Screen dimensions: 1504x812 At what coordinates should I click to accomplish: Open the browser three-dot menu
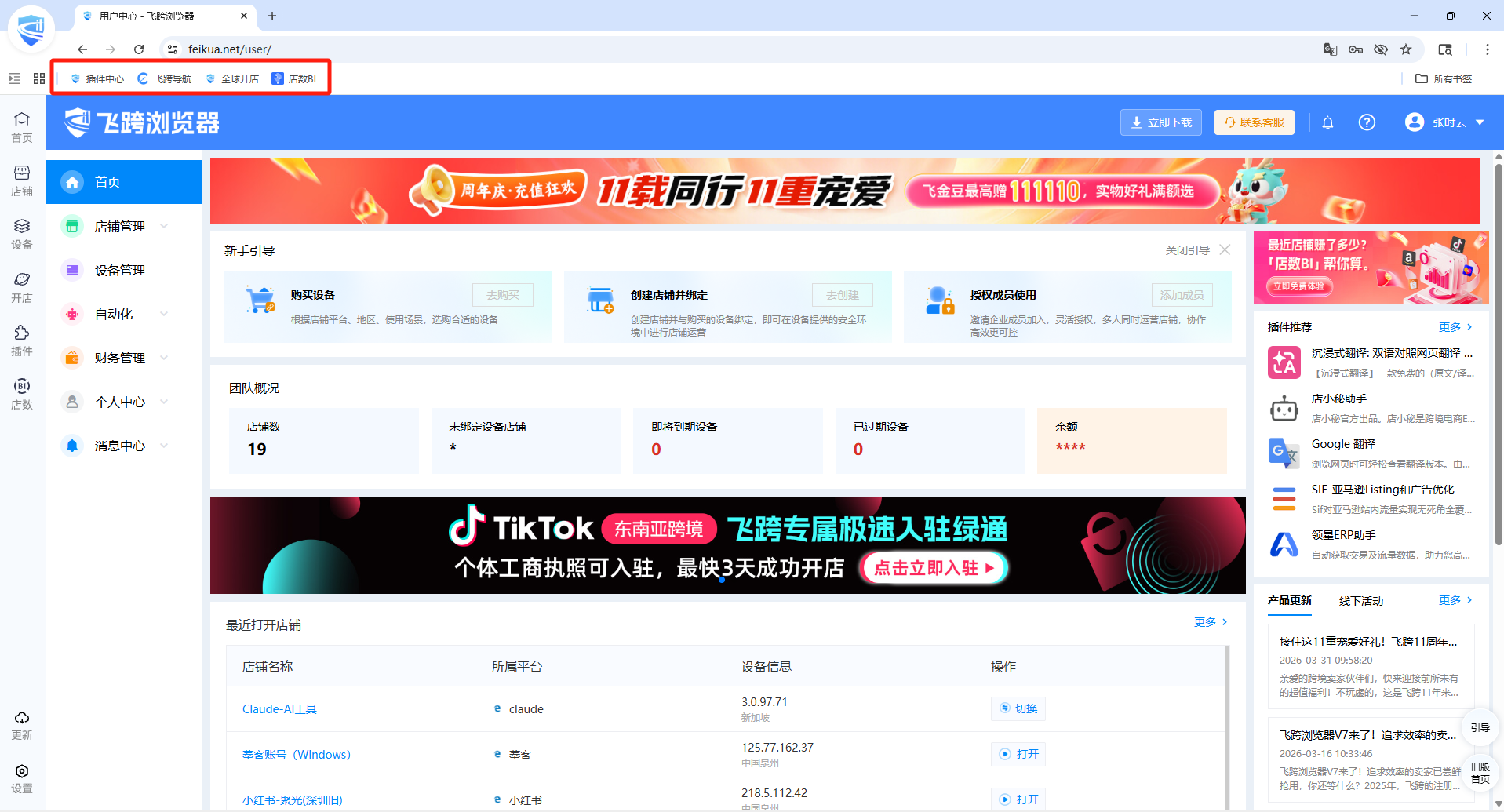pyautogui.click(x=1487, y=49)
